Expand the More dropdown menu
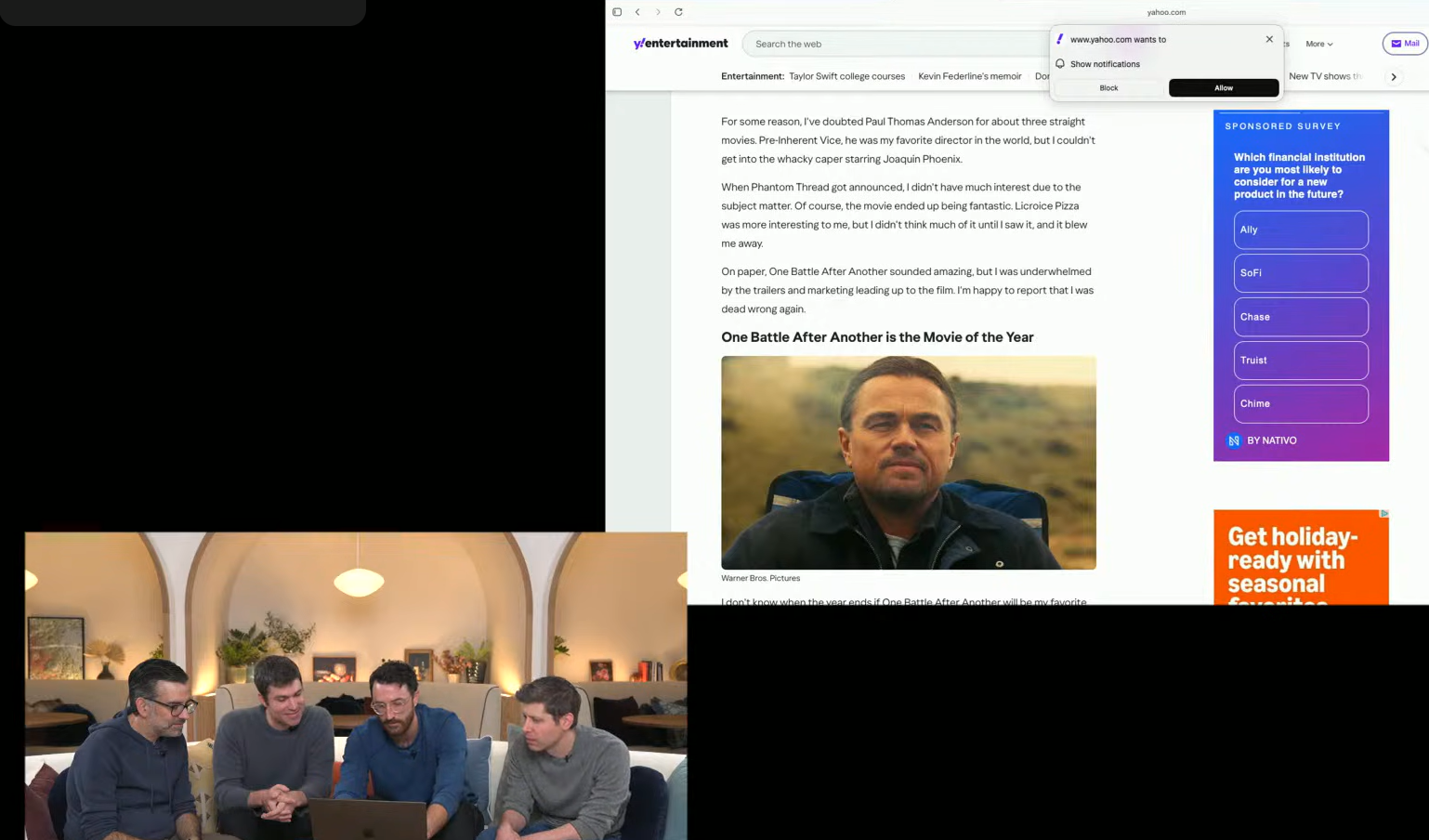Image resolution: width=1429 pixels, height=840 pixels. [1318, 44]
